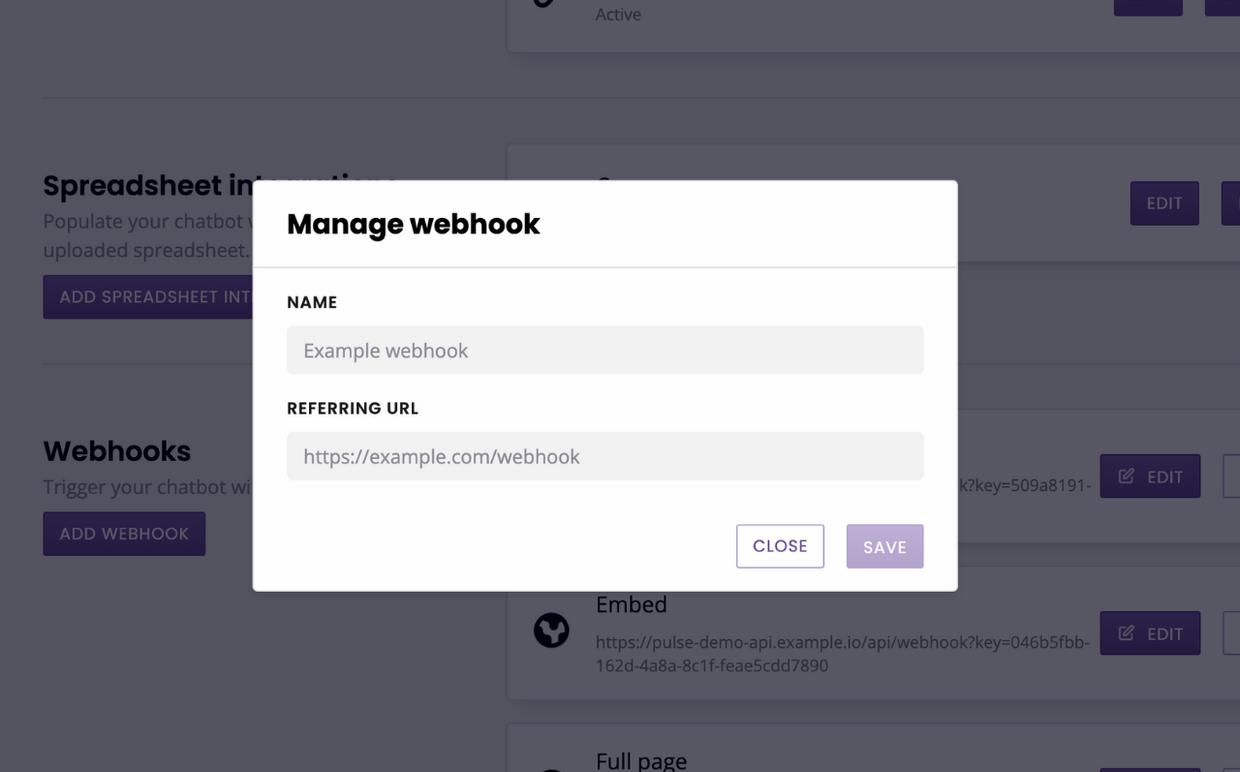Select the Embed webhook URL text

(842, 653)
